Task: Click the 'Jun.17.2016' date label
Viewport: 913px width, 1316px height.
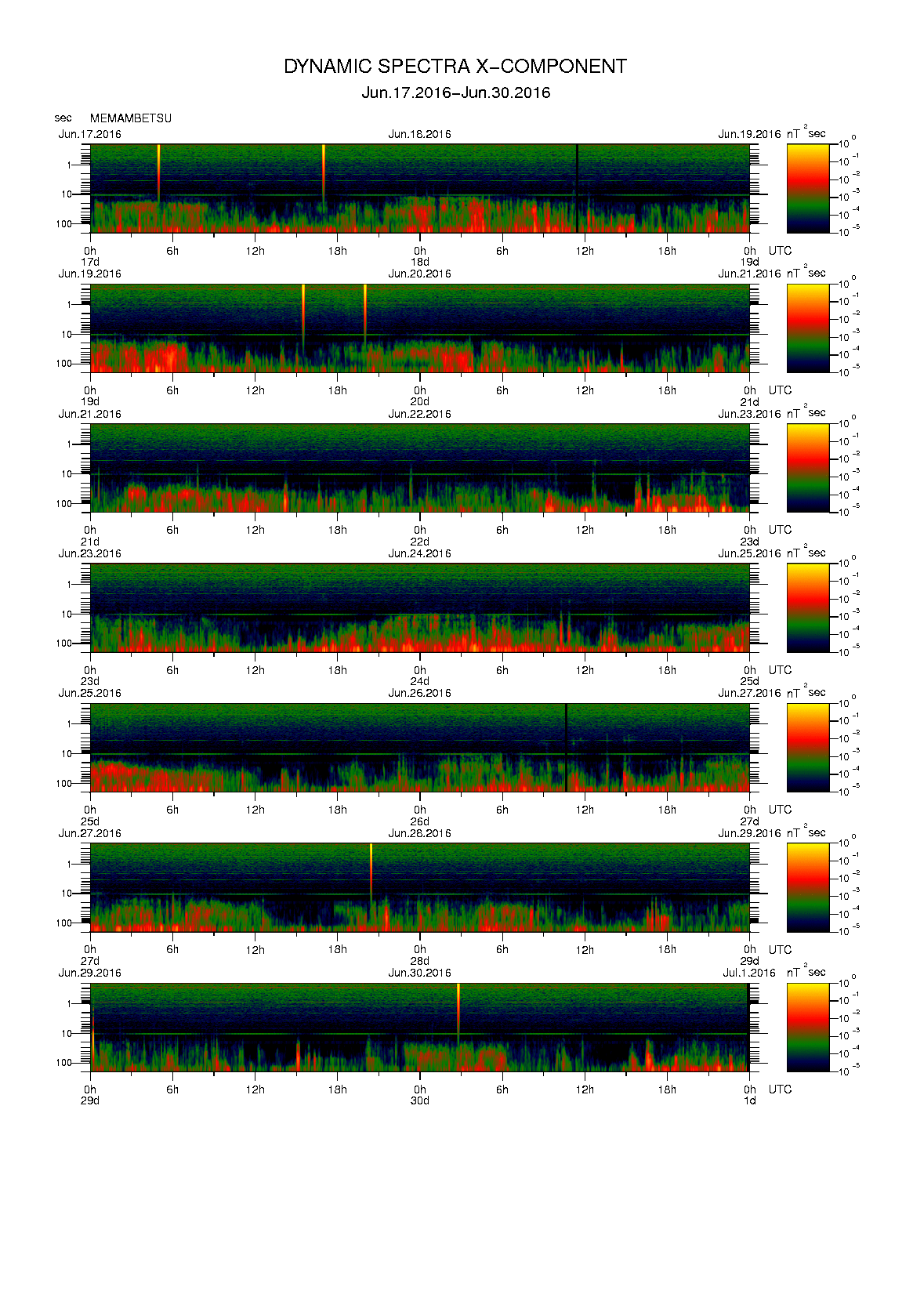Action: [x=90, y=134]
